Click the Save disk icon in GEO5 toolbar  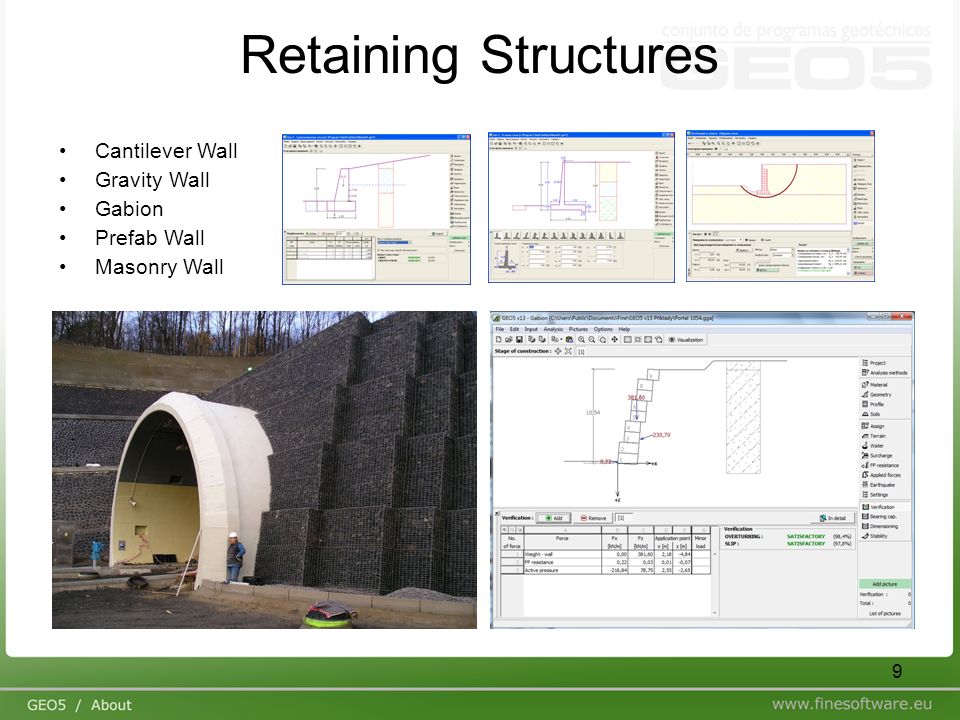[x=519, y=339]
